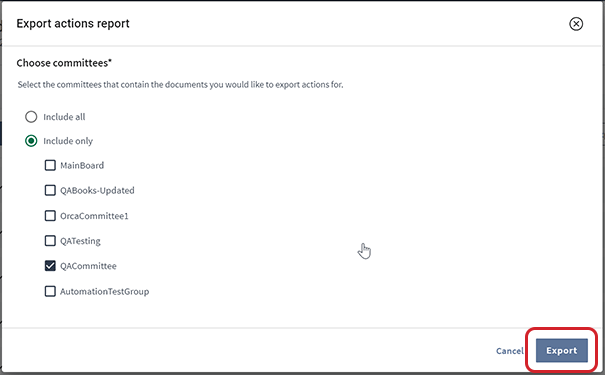Click the Export button
This screenshot has width=605, height=375.
tap(562, 351)
